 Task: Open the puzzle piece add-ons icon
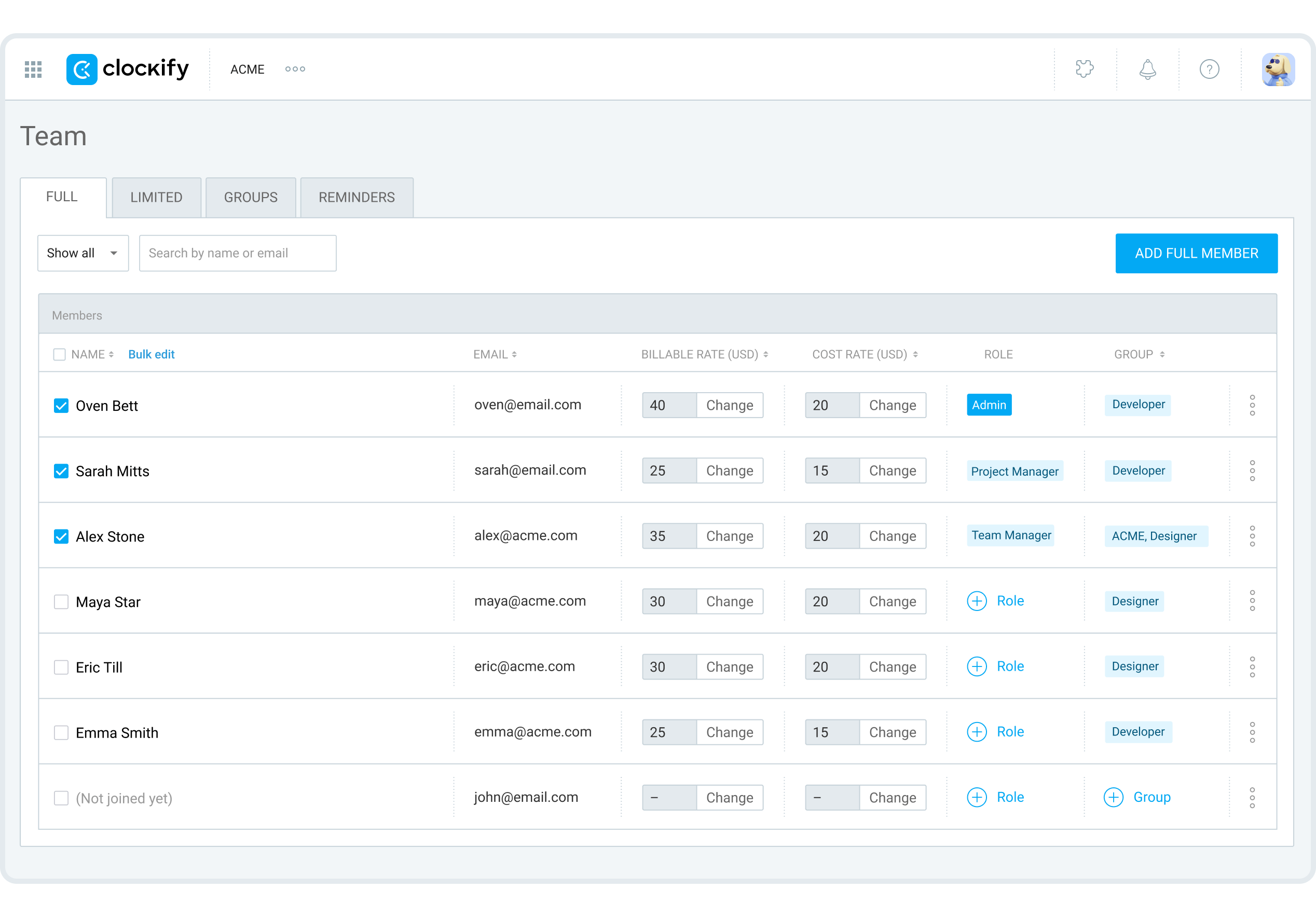(1085, 70)
